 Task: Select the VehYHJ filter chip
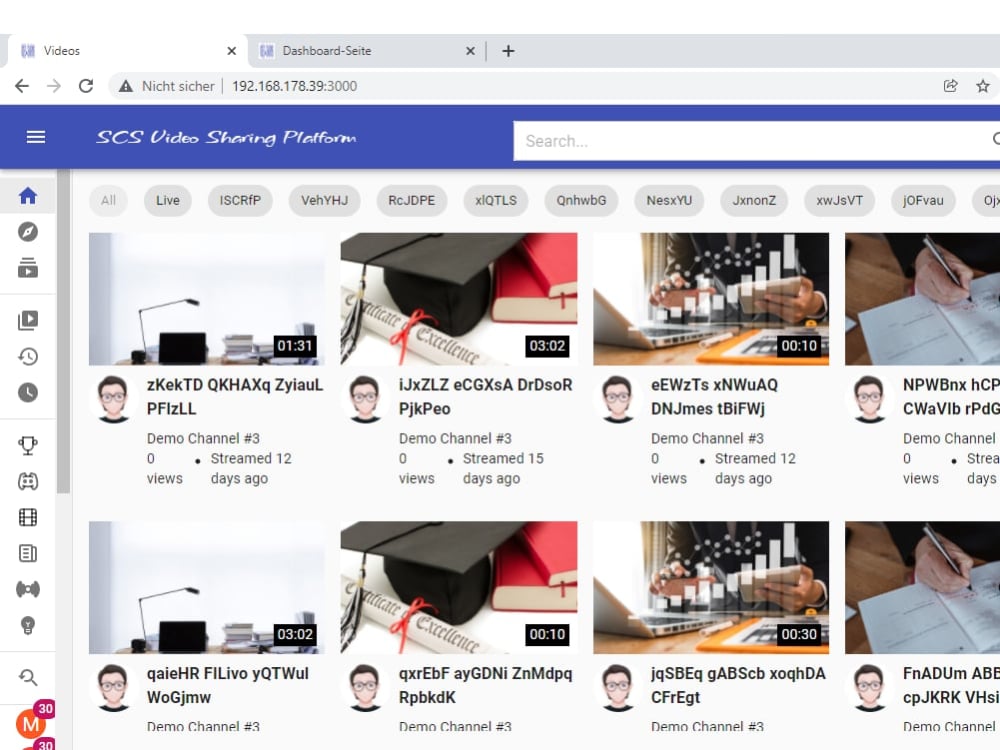point(325,200)
